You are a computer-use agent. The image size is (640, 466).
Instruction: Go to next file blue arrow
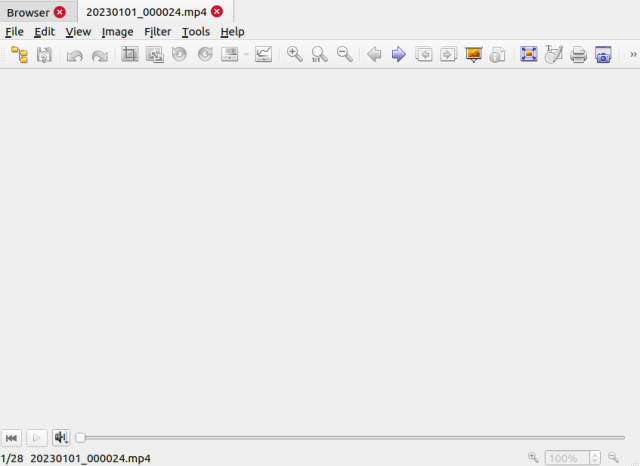(398, 54)
